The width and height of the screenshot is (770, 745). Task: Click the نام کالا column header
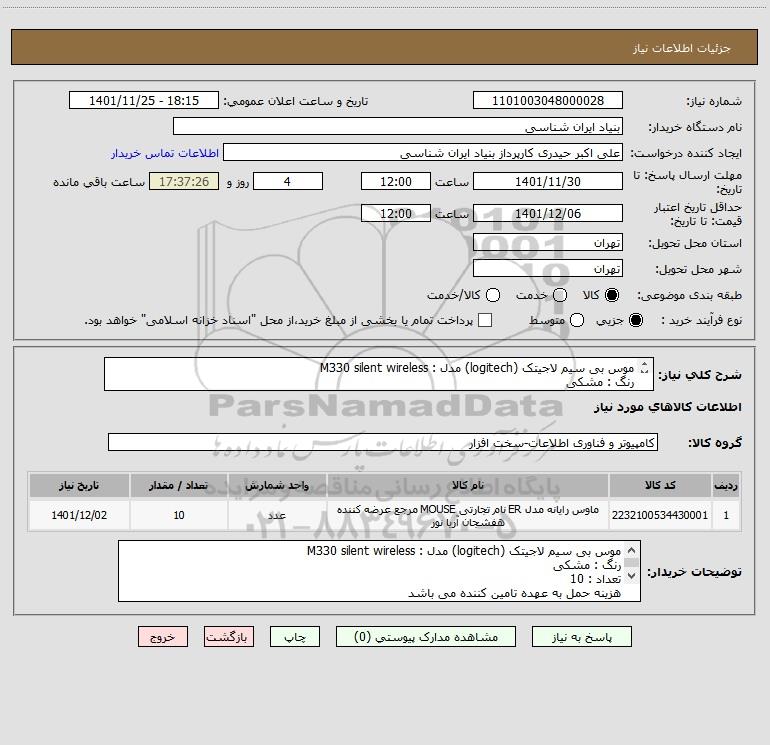click(x=468, y=485)
